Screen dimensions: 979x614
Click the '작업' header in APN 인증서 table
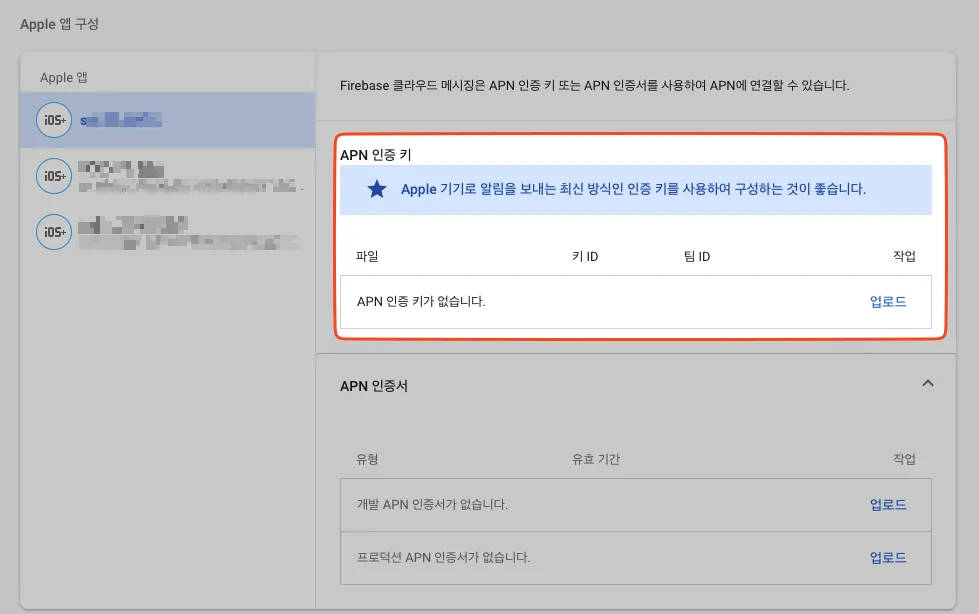[x=904, y=459]
